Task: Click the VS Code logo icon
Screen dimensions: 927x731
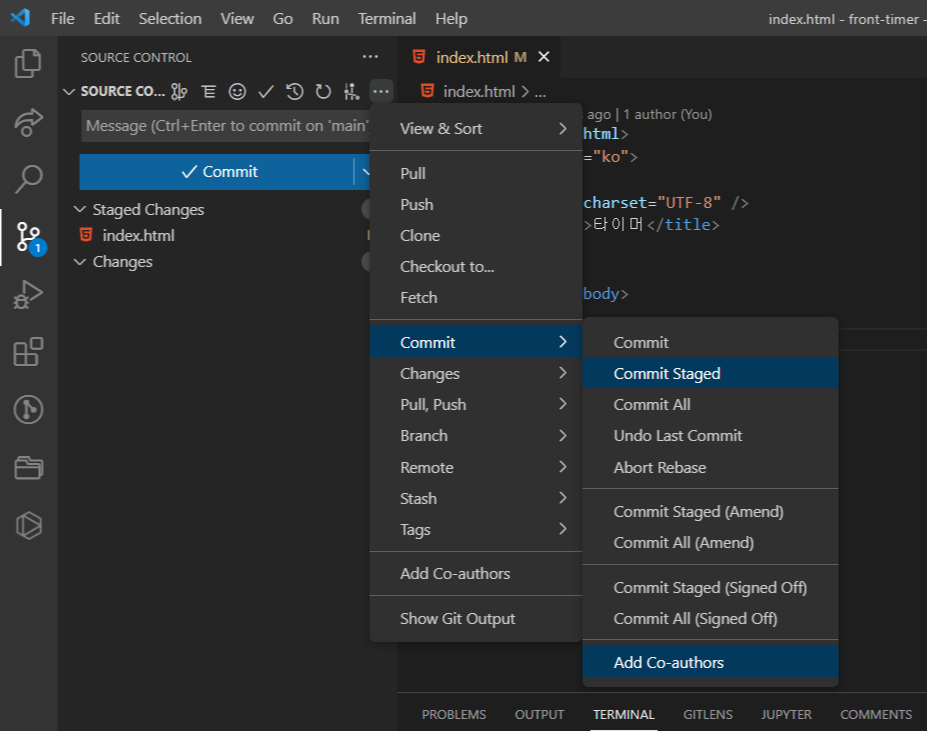Action: 20,18
